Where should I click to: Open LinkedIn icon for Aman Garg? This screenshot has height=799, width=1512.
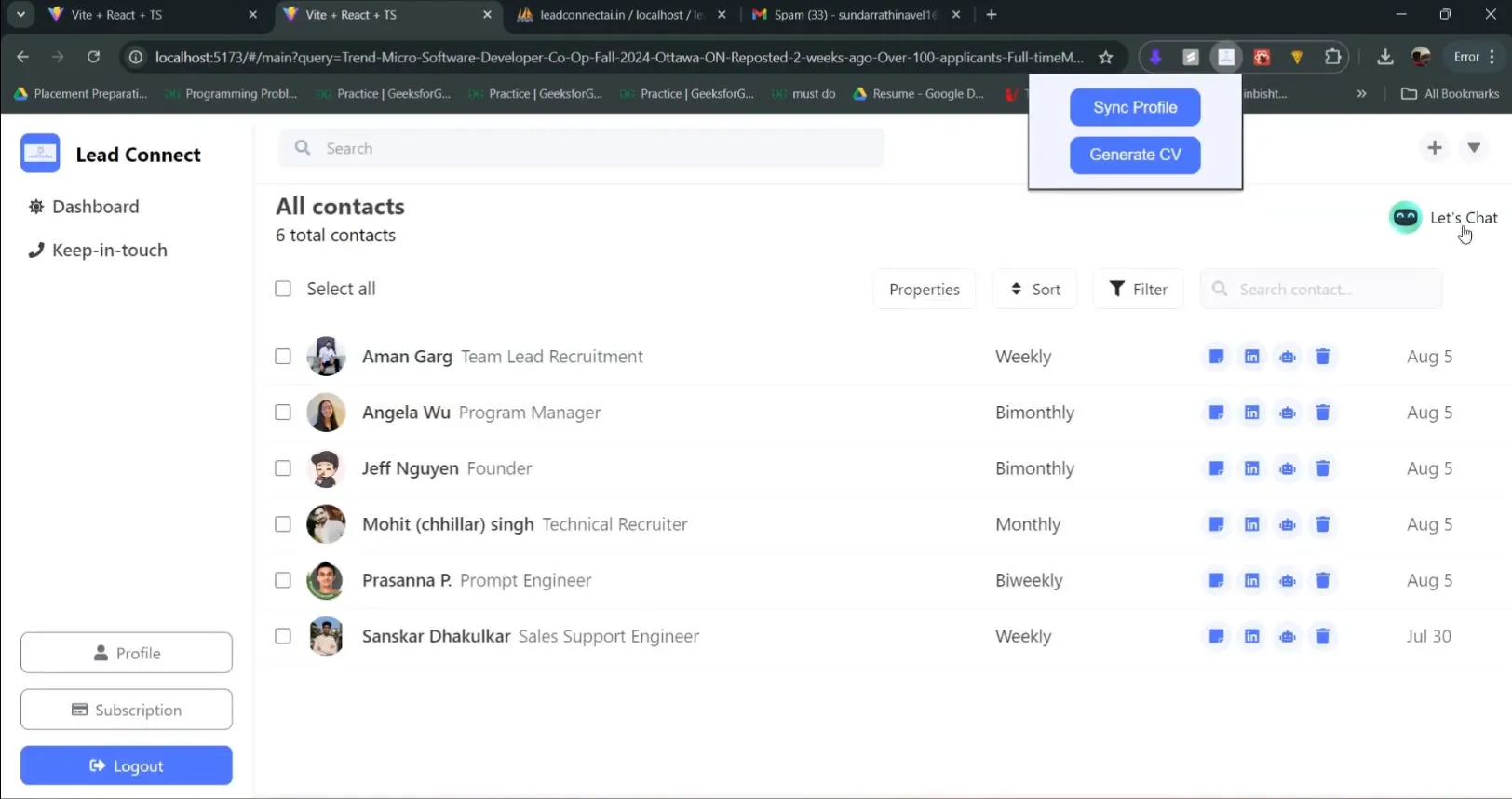(1251, 357)
